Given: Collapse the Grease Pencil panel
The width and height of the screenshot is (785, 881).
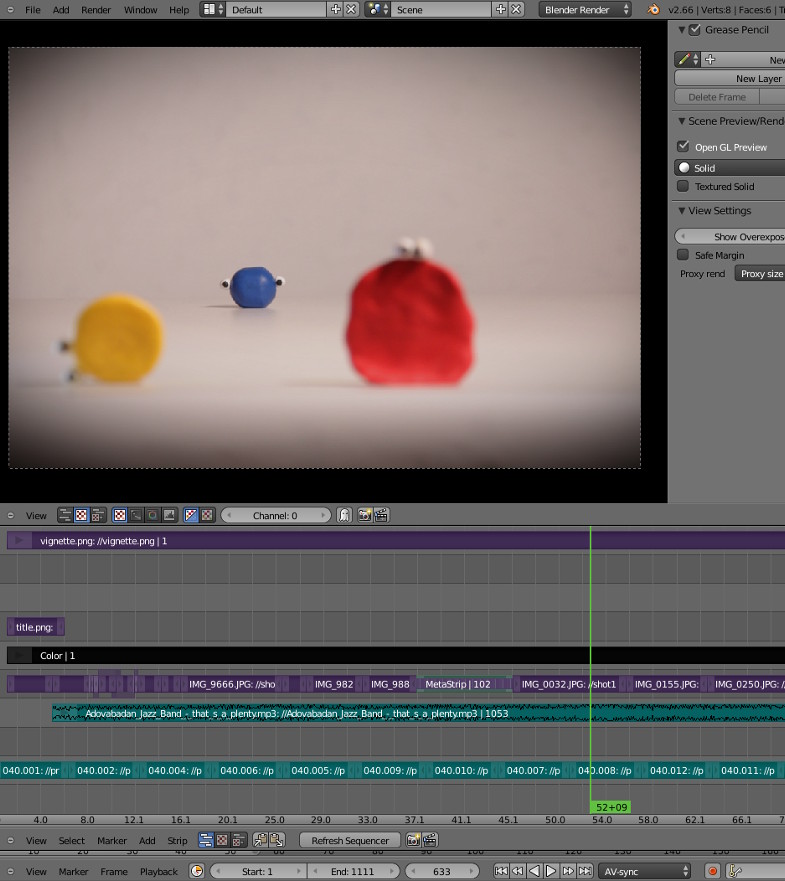Looking at the screenshot, I should pos(682,30).
